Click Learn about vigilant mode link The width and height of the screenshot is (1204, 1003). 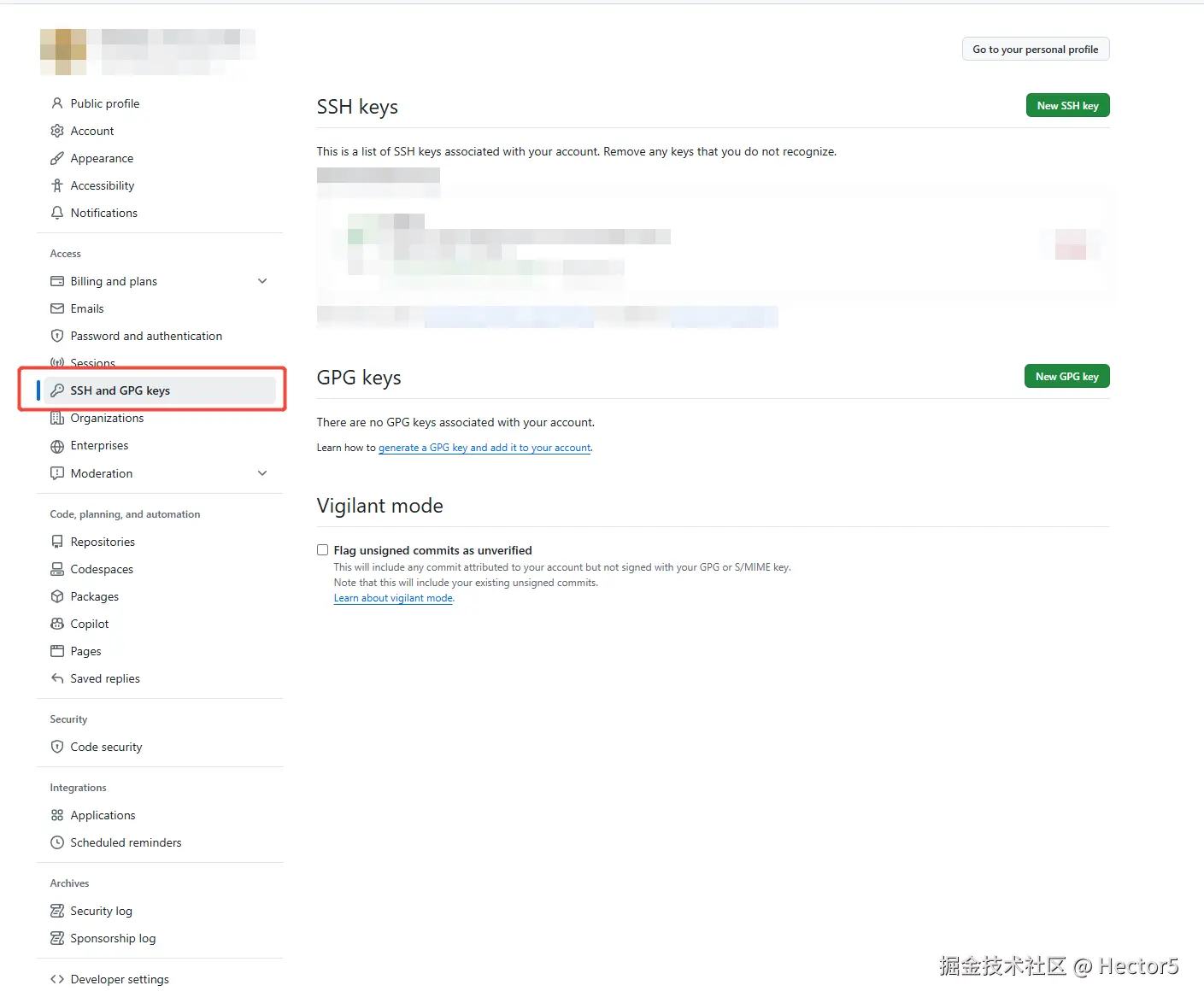pyautogui.click(x=392, y=597)
